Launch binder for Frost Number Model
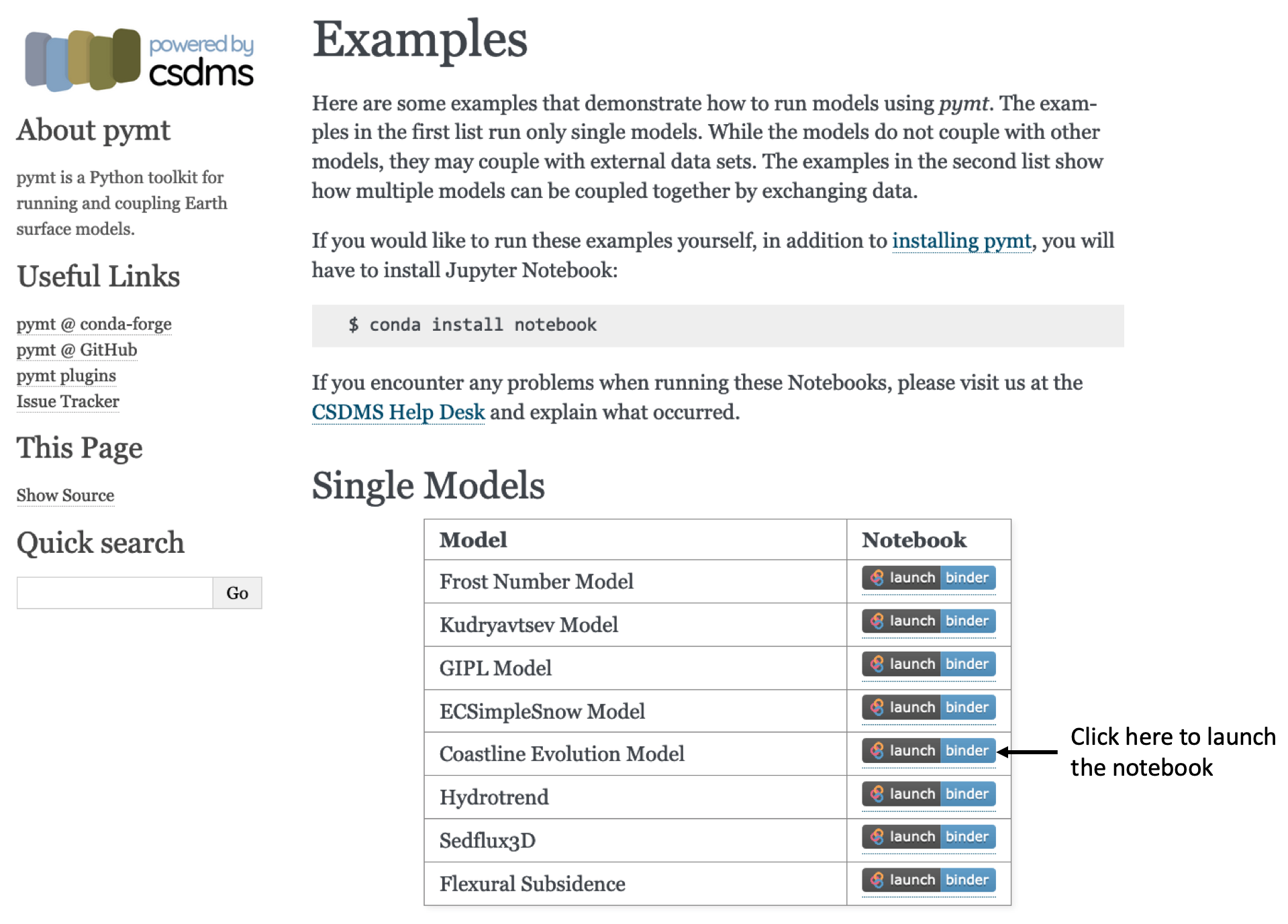The image size is (1288, 924). 928,578
